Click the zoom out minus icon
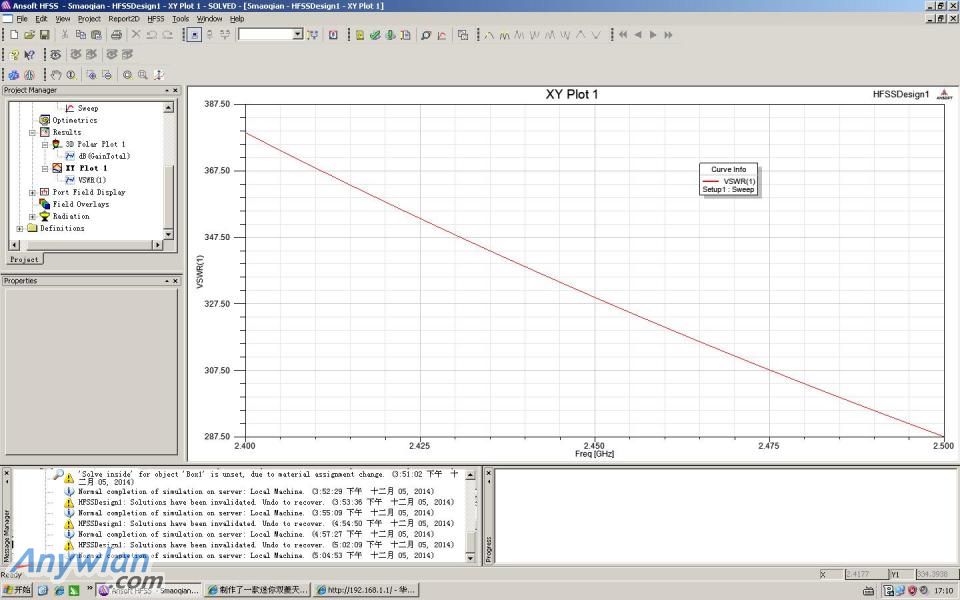Image resolution: width=960 pixels, height=600 pixels. tap(107, 75)
